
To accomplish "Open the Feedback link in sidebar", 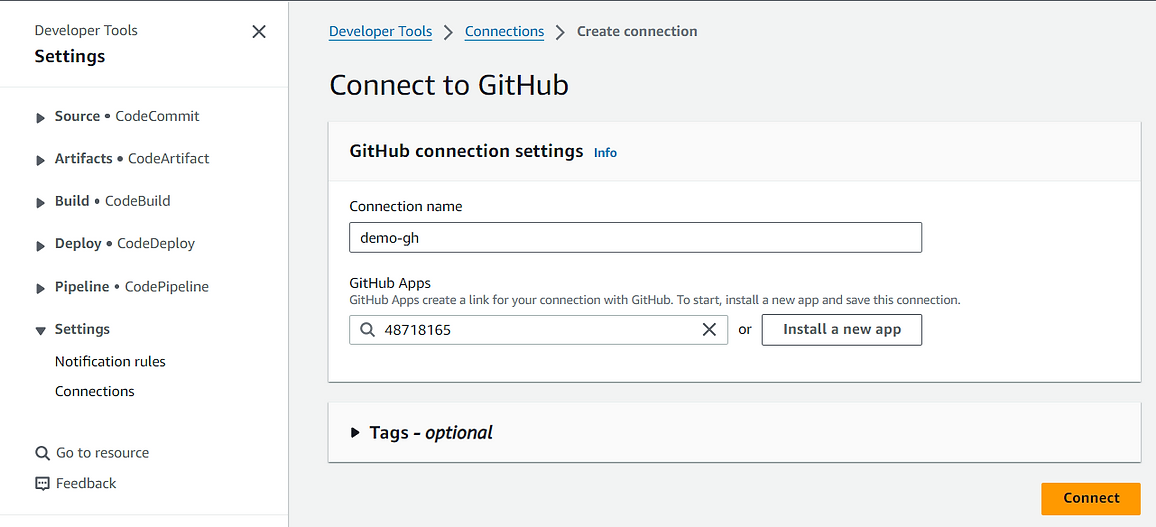I will (x=76, y=484).
